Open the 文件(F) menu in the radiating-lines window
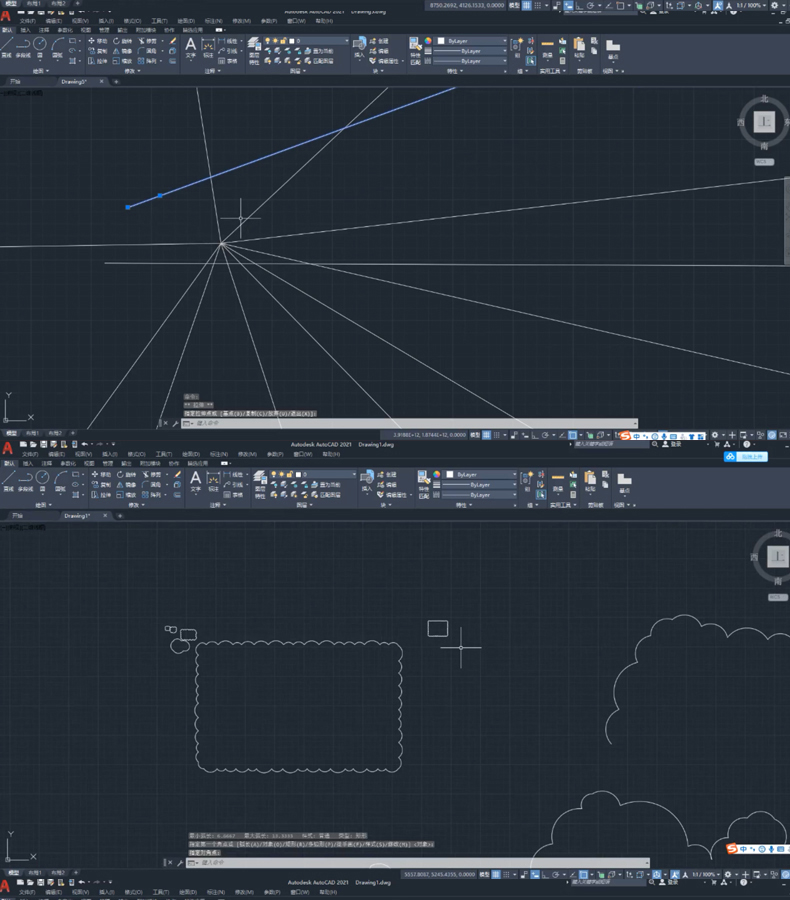This screenshot has width=790, height=900. [28, 21]
